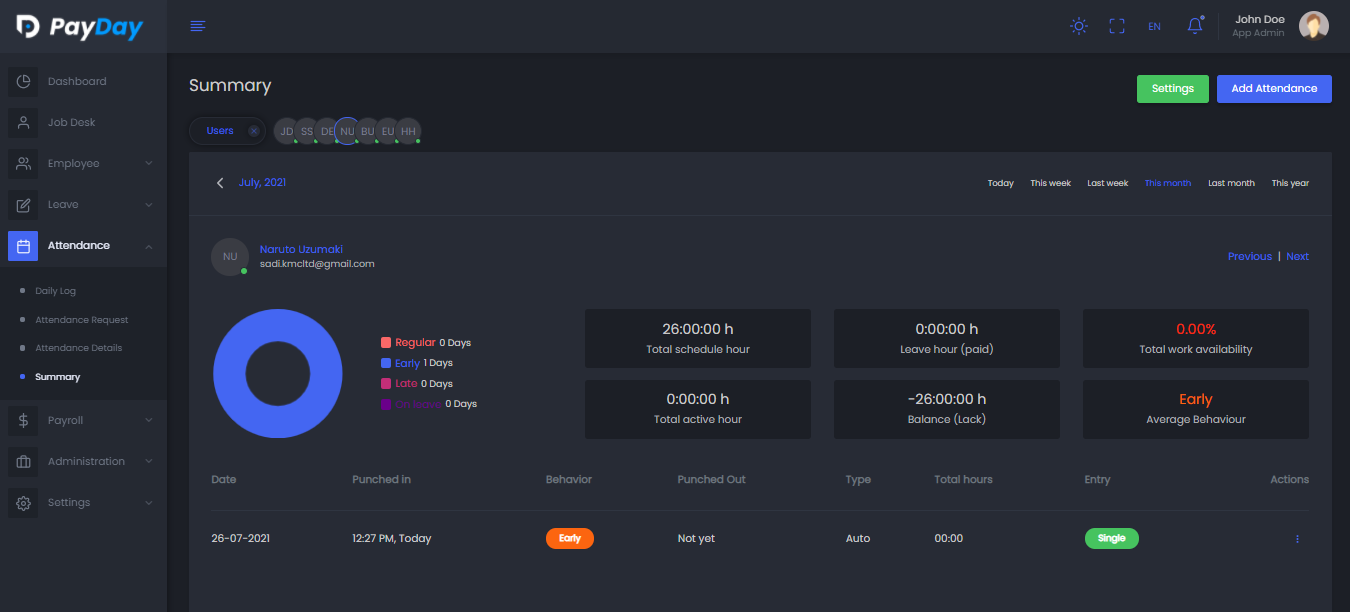Select the BU user avatar

367,131
